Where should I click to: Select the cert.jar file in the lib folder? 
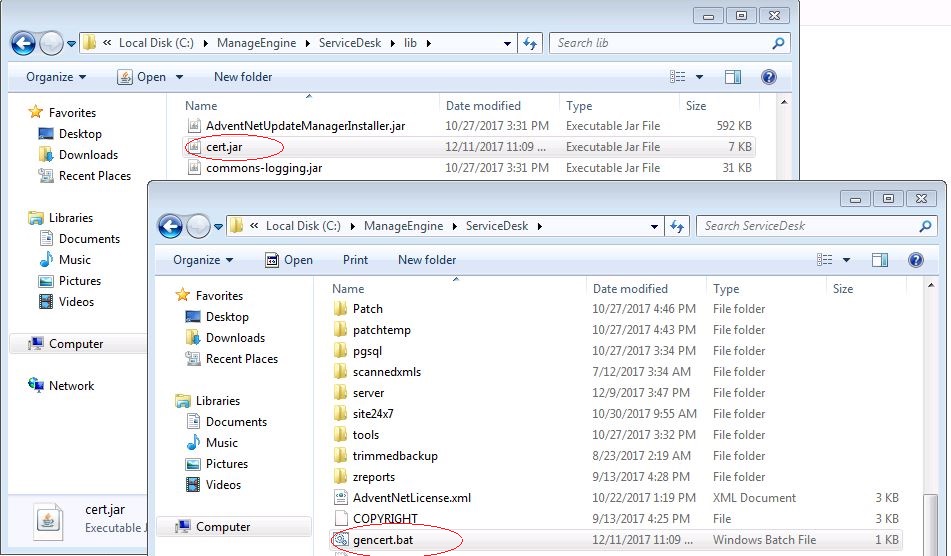pyautogui.click(x=224, y=147)
